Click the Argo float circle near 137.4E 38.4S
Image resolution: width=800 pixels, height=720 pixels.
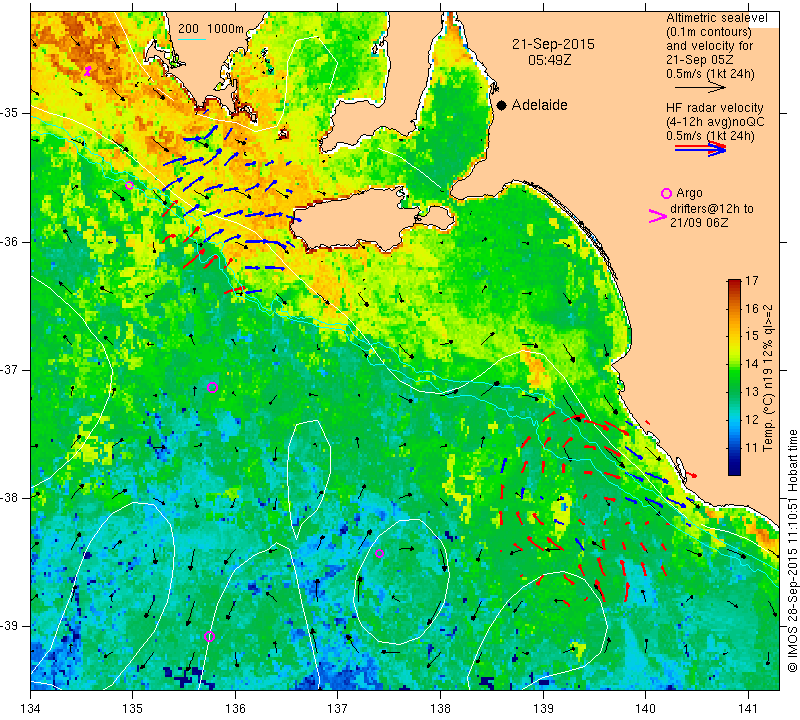pos(379,554)
